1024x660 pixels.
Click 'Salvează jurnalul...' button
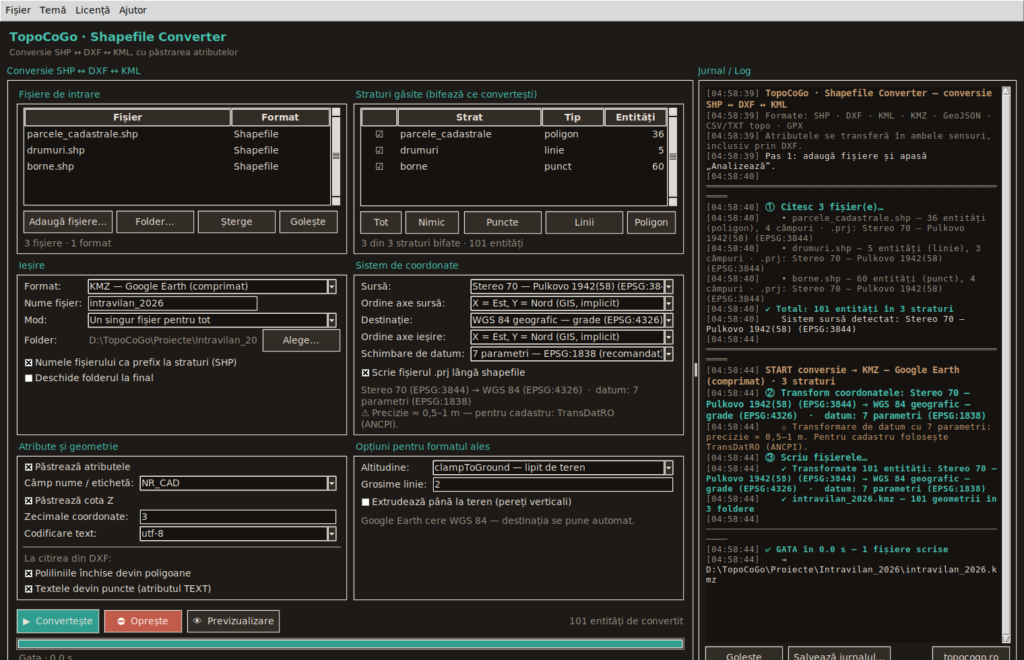pyautogui.click(x=839, y=653)
